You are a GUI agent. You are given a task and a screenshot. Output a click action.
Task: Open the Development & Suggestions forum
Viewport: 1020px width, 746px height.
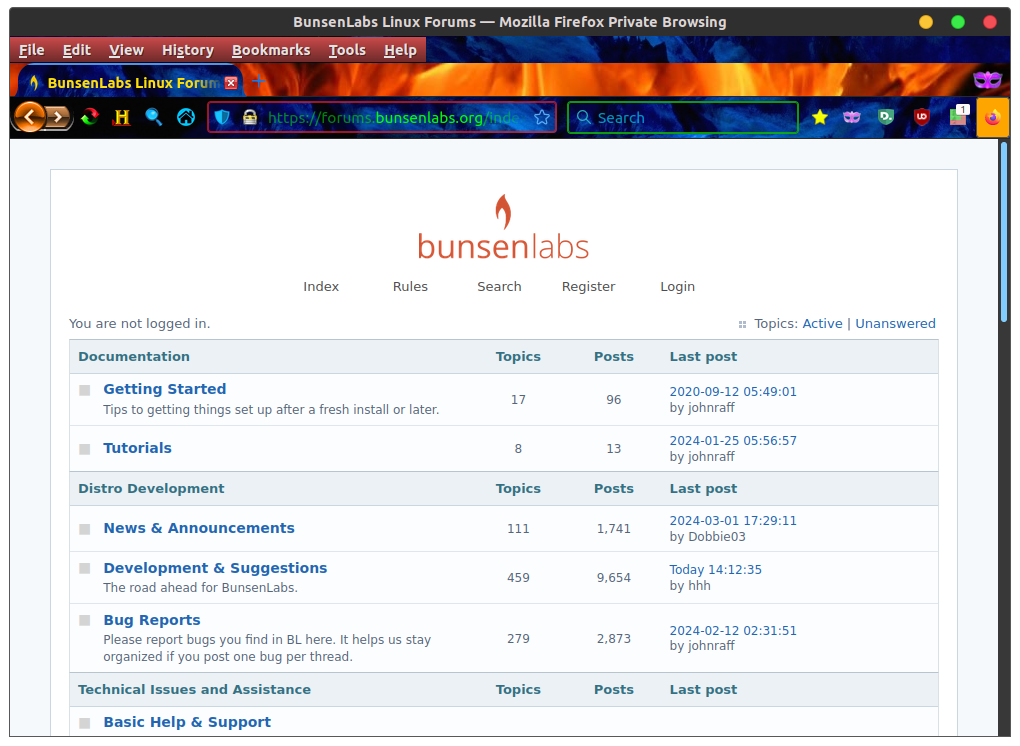tap(215, 568)
